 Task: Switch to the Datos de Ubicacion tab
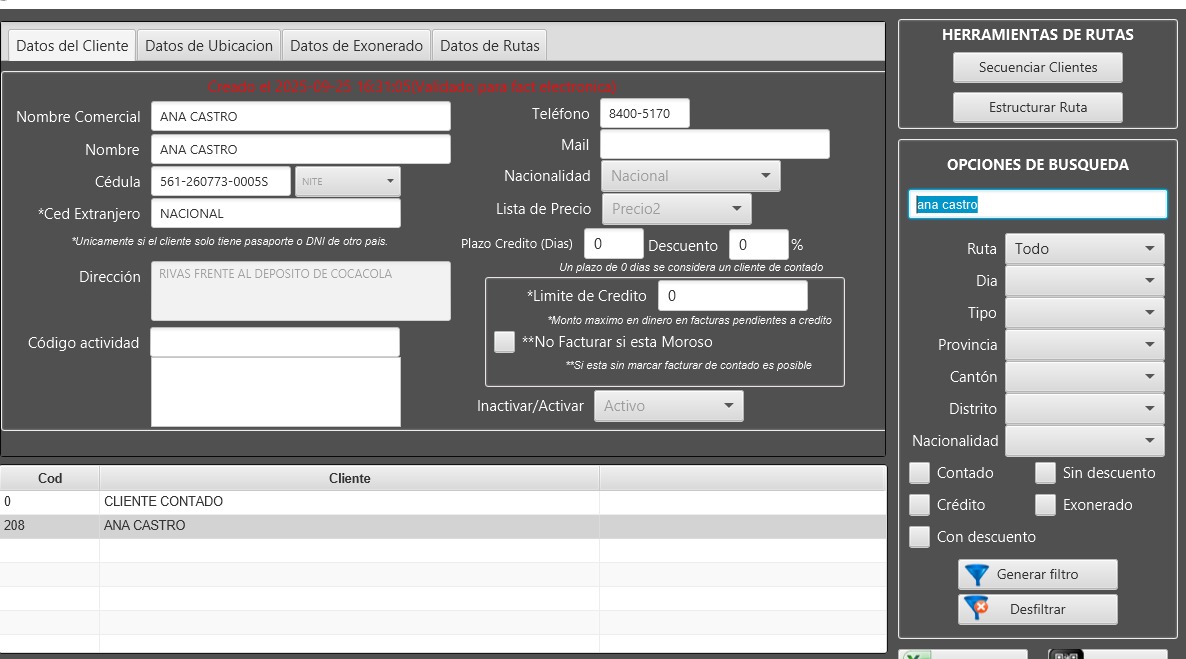click(209, 46)
